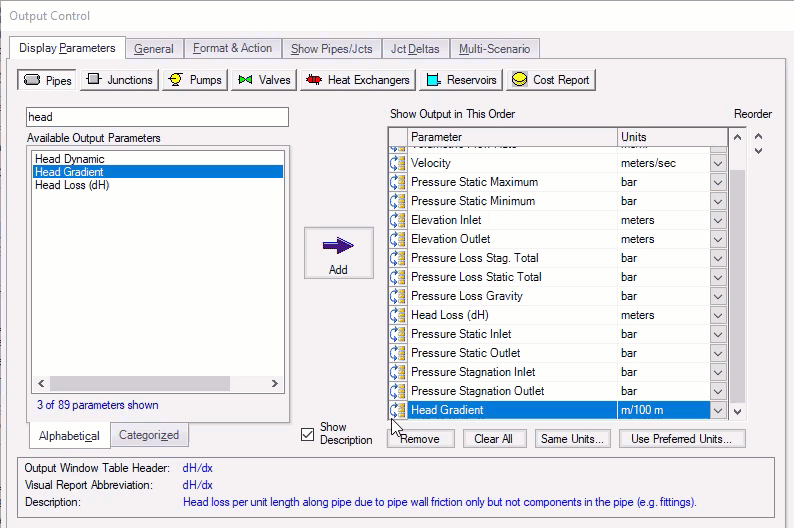Image resolution: width=794 pixels, height=528 pixels.
Task: Click the output list scroll down arrow
Action: (x=737, y=412)
